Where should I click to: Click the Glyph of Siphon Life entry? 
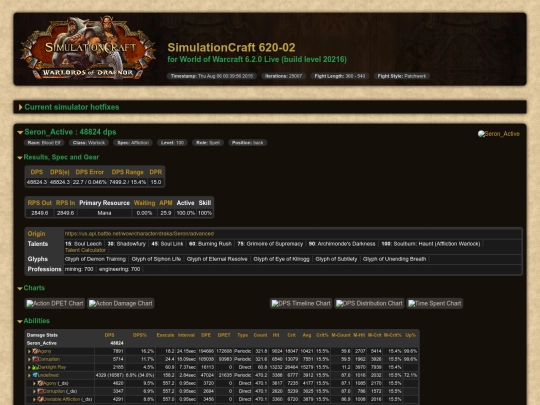pos(156,259)
